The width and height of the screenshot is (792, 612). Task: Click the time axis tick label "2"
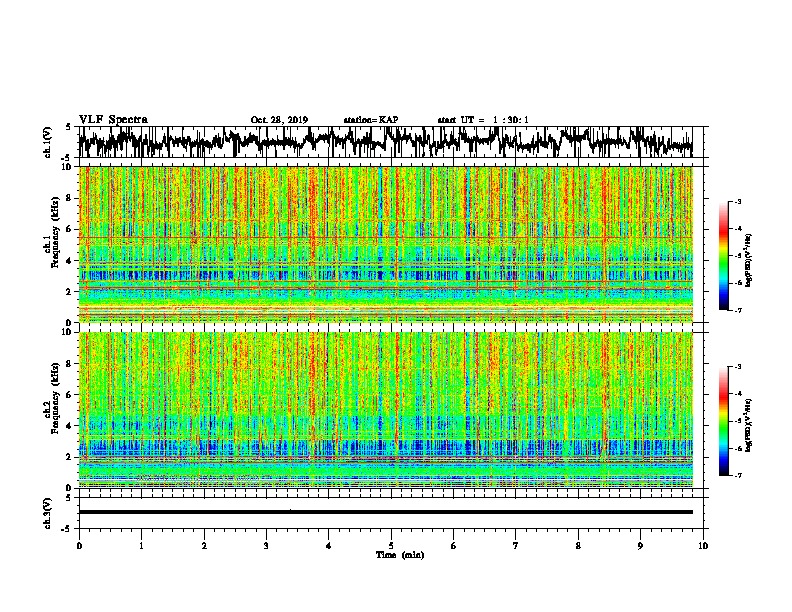point(204,546)
